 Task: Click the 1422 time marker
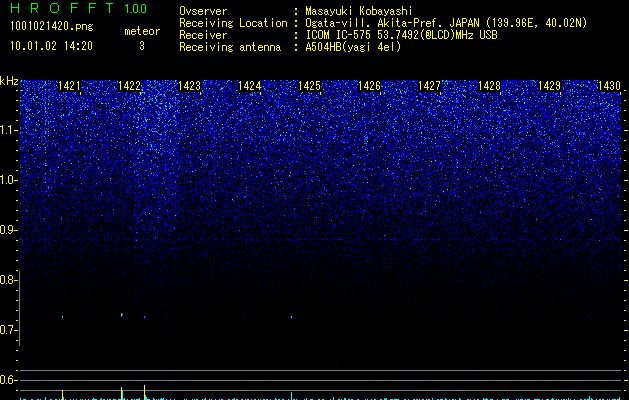click(x=130, y=86)
